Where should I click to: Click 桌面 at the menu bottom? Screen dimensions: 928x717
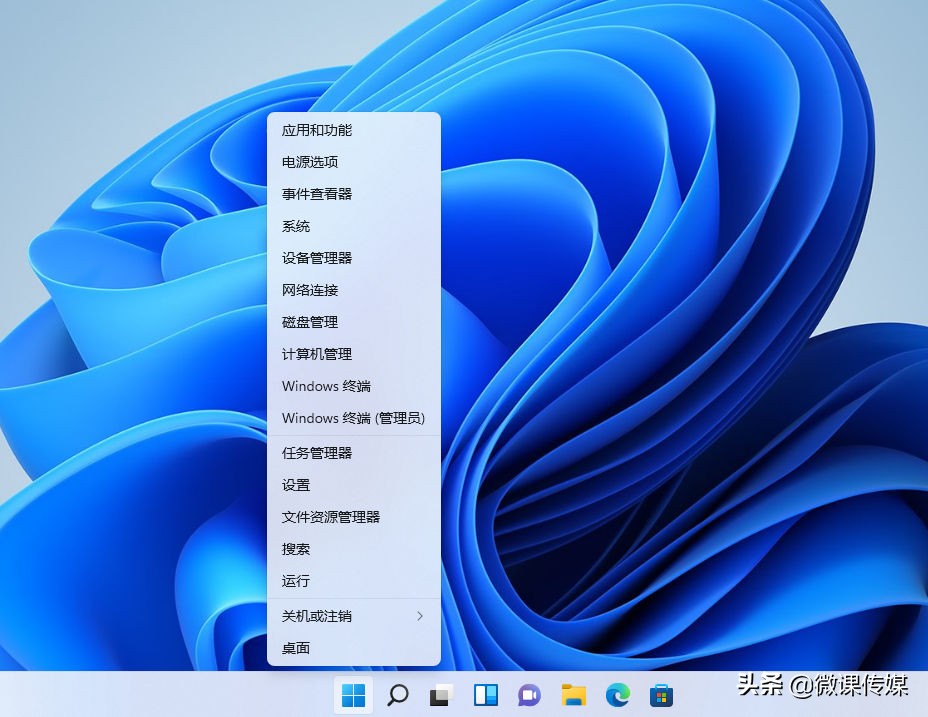coord(296,648)
